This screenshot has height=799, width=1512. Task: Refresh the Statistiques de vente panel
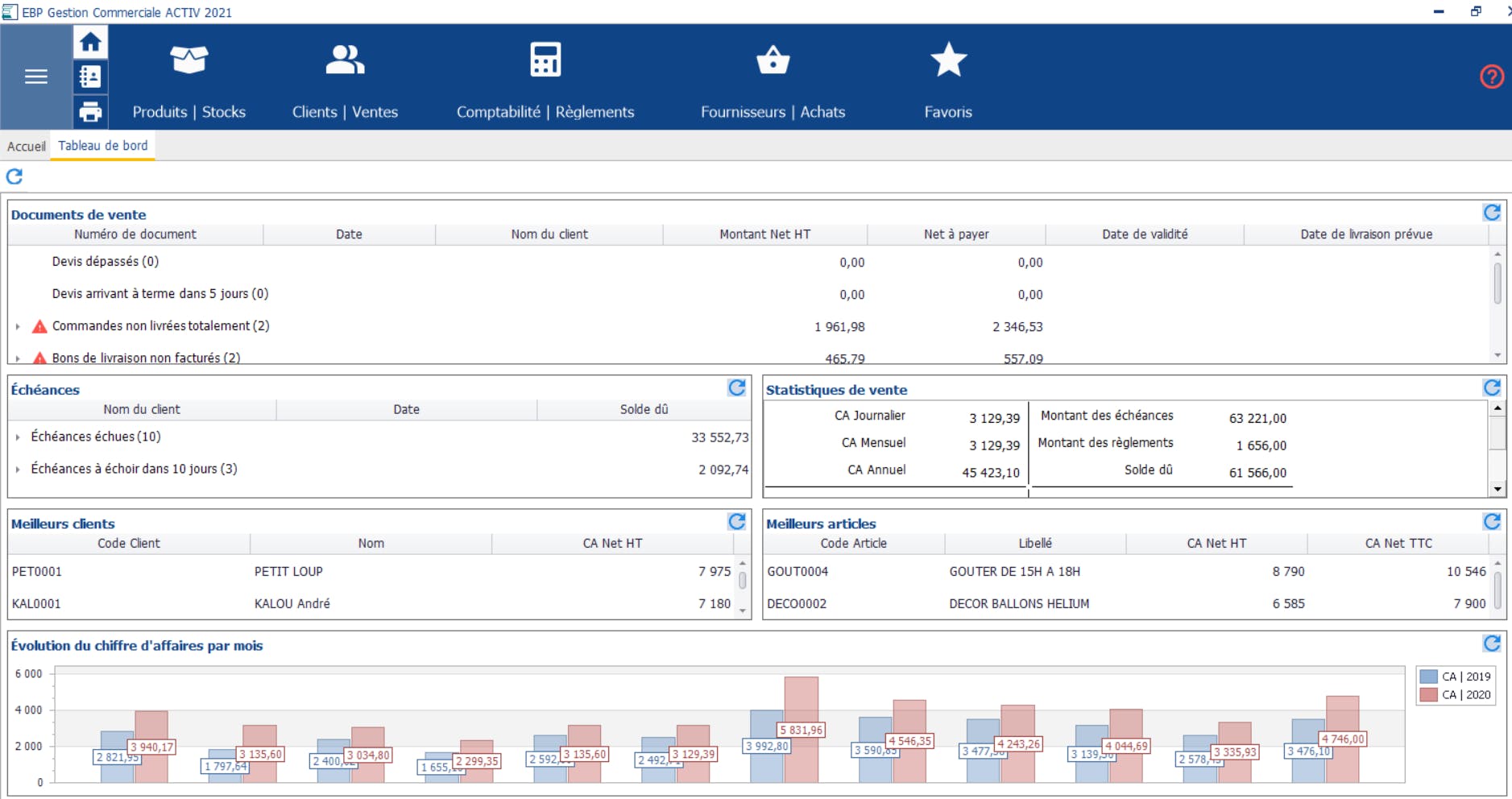coord(1493,387)
